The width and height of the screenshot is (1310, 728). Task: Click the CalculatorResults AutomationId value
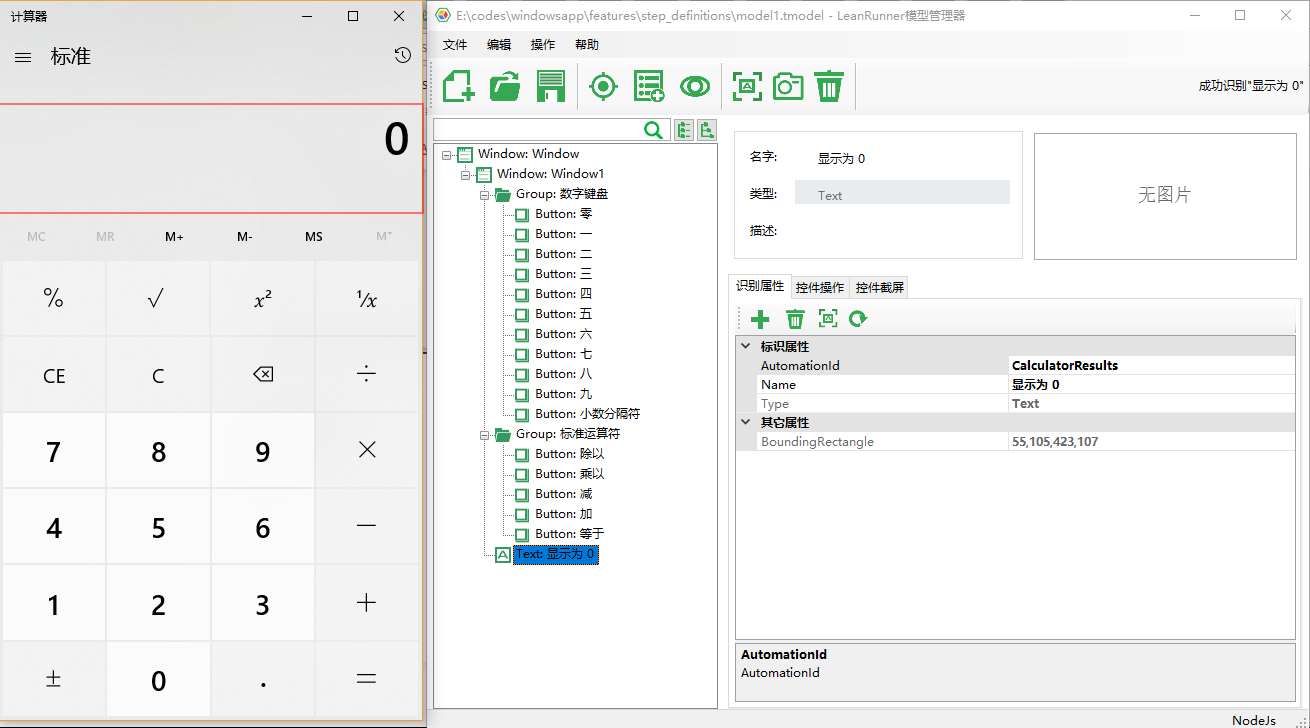pyautogui.click(x=1065, y=366)
